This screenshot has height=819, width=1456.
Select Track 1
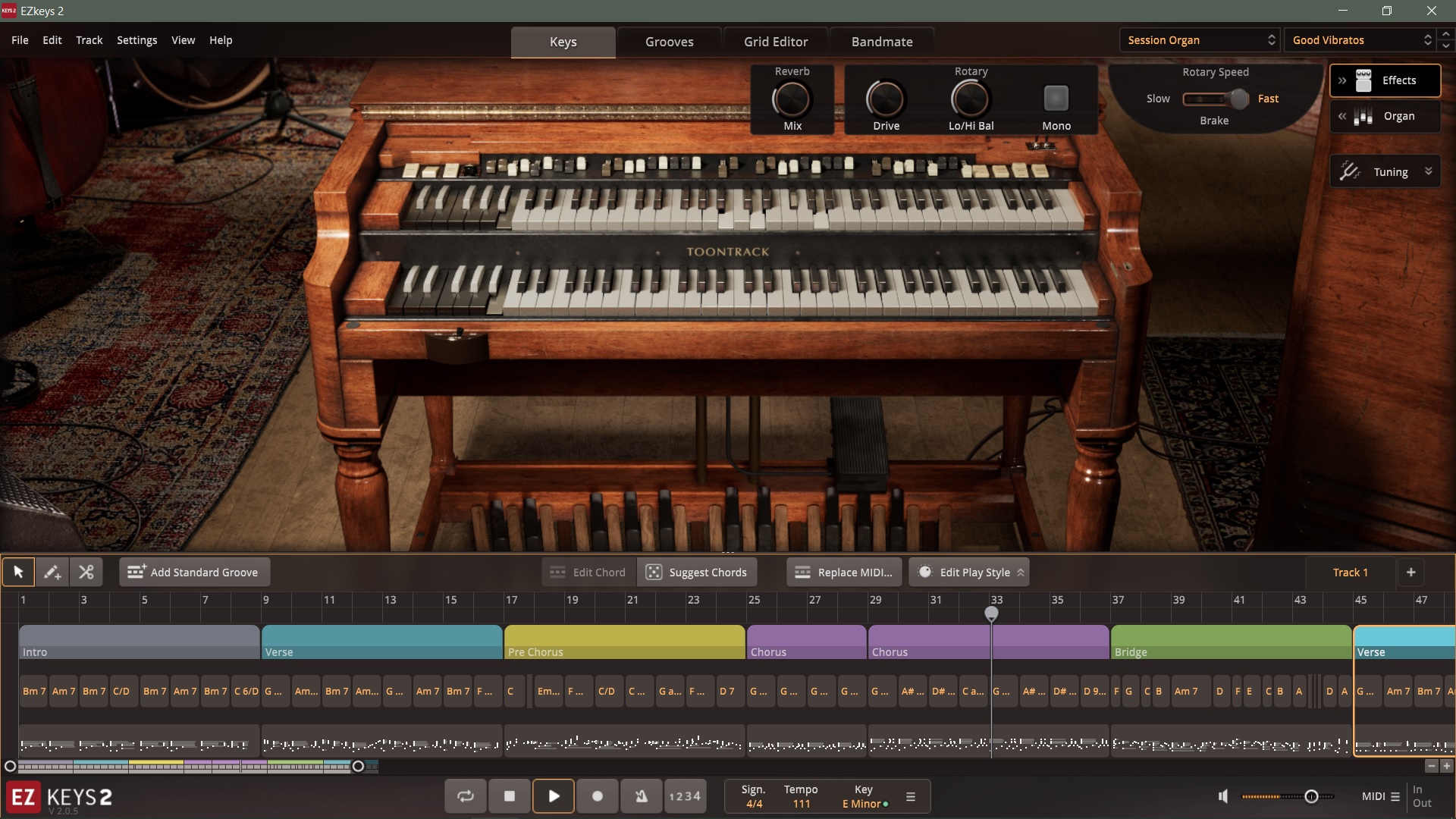pos(1350,573)
